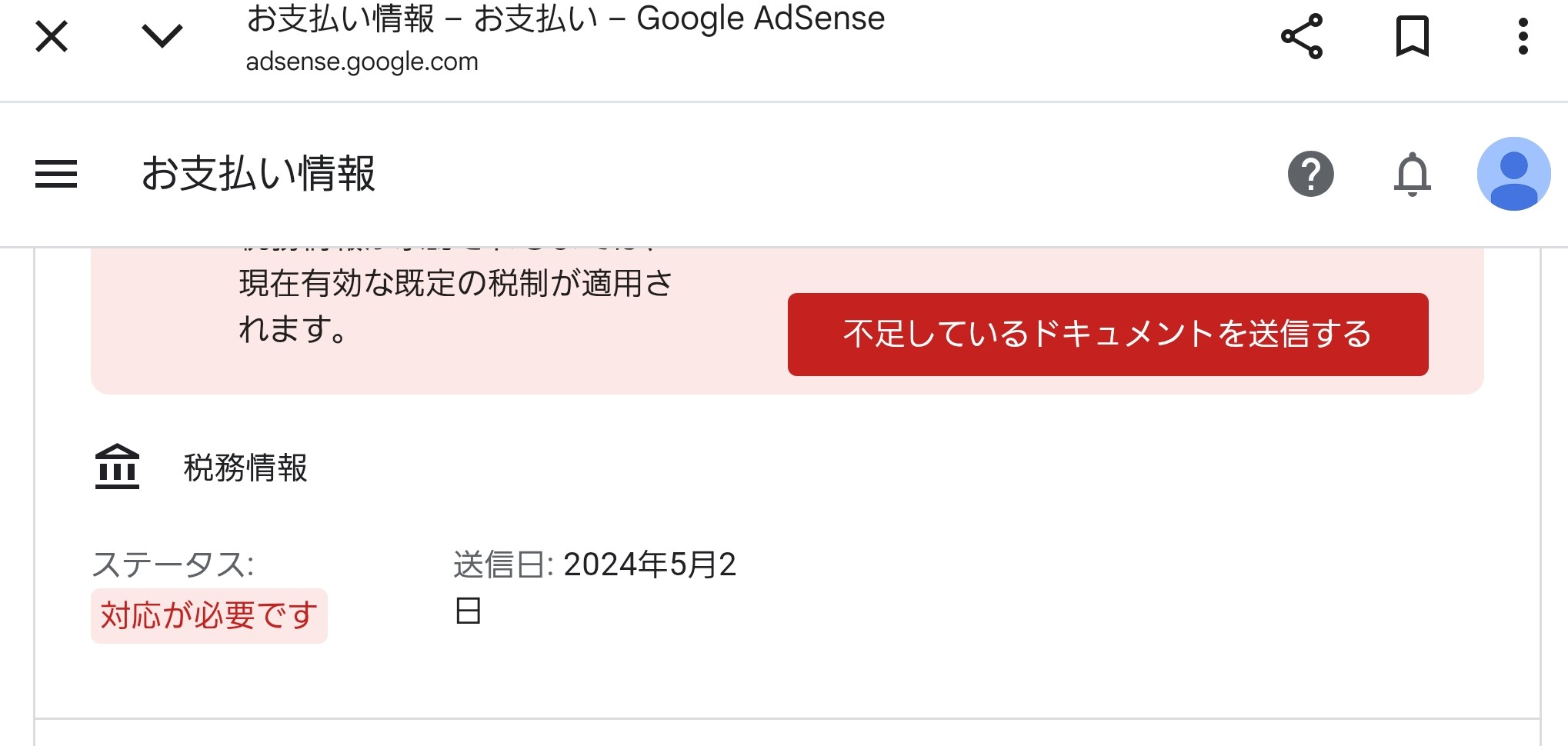
Task: Click the bank building tax icon
Action: 117,467
